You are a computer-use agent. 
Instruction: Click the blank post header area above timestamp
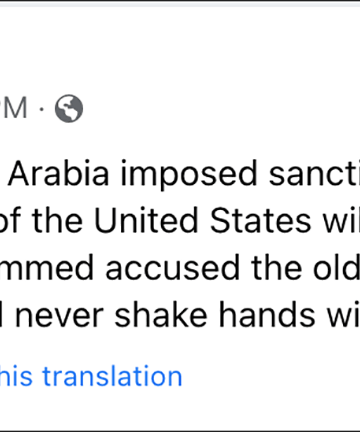pyautogui.click(x=180, y=50)
